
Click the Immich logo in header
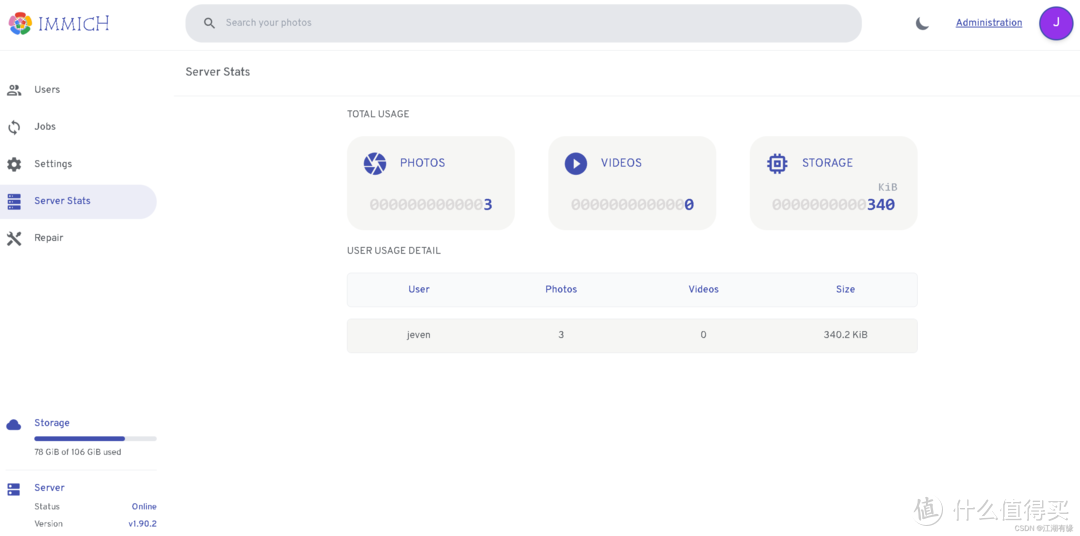point(59,23)
